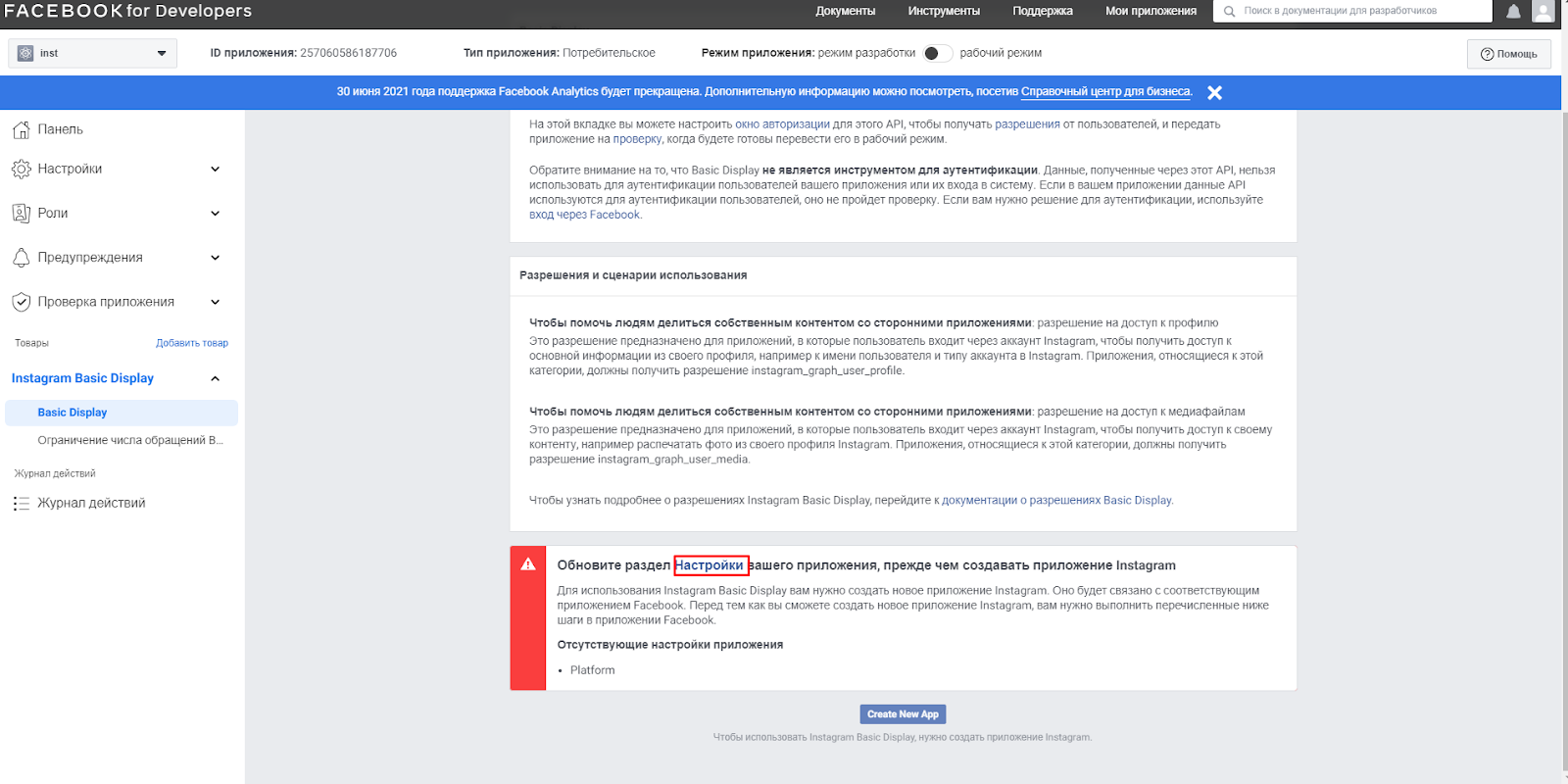Open the Инструменты top menu

coord(944,11)
